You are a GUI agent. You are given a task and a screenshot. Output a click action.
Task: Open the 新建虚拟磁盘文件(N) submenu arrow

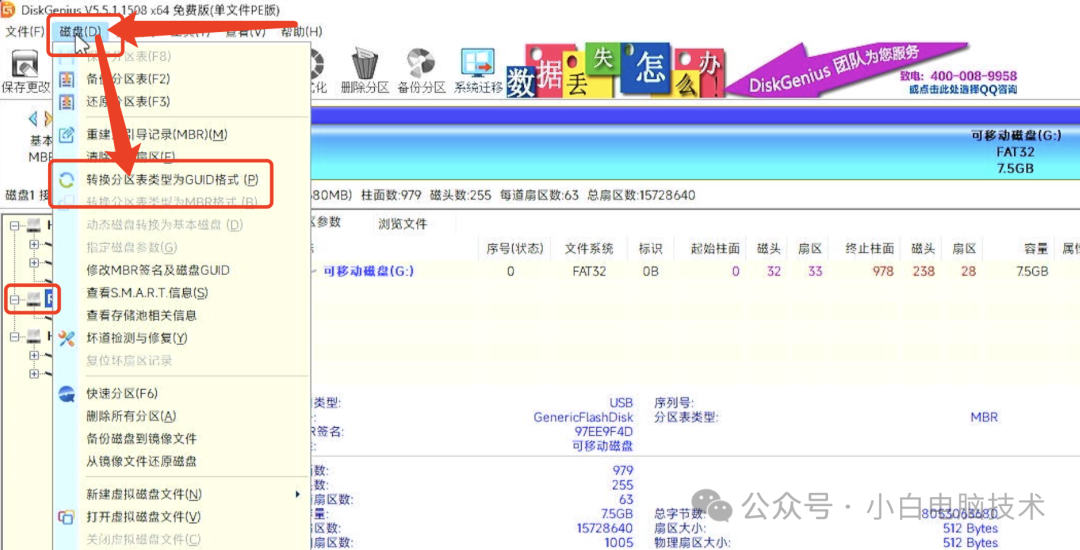pos(298,494)
